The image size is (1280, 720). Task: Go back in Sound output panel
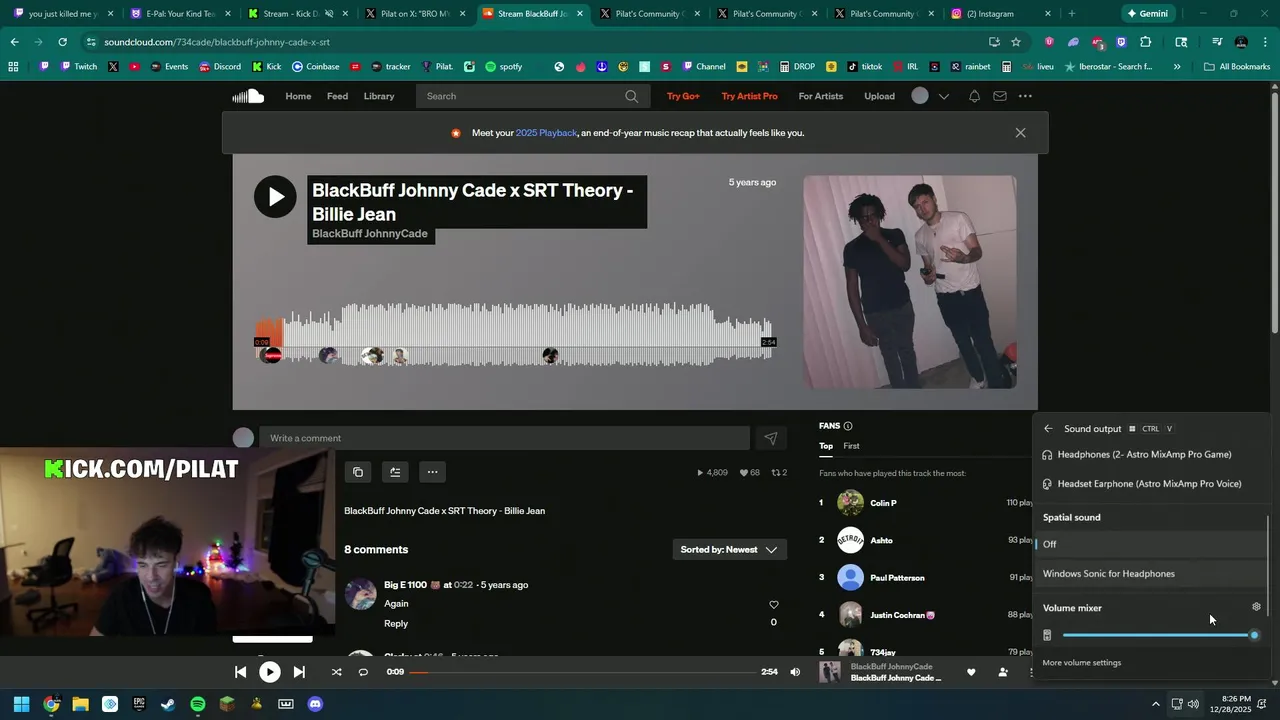point(1048,428)
